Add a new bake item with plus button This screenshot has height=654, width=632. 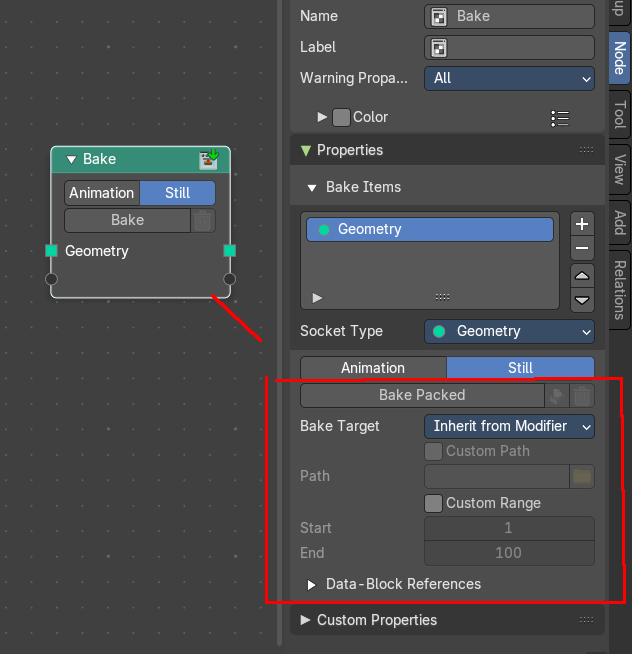pyautogui.click(x=582, y=224)
